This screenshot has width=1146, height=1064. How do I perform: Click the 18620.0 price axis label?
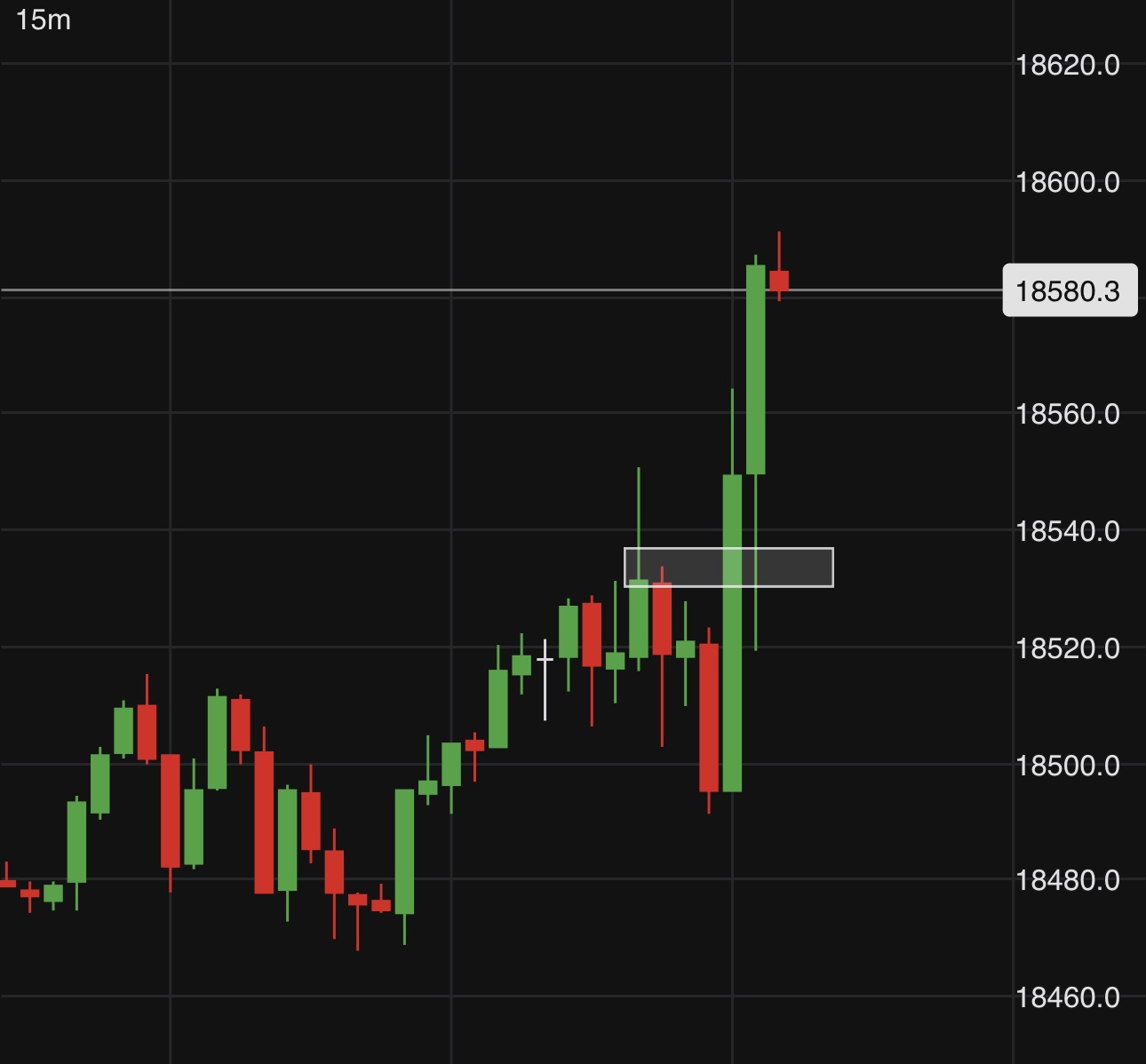tap(1067, 65)
